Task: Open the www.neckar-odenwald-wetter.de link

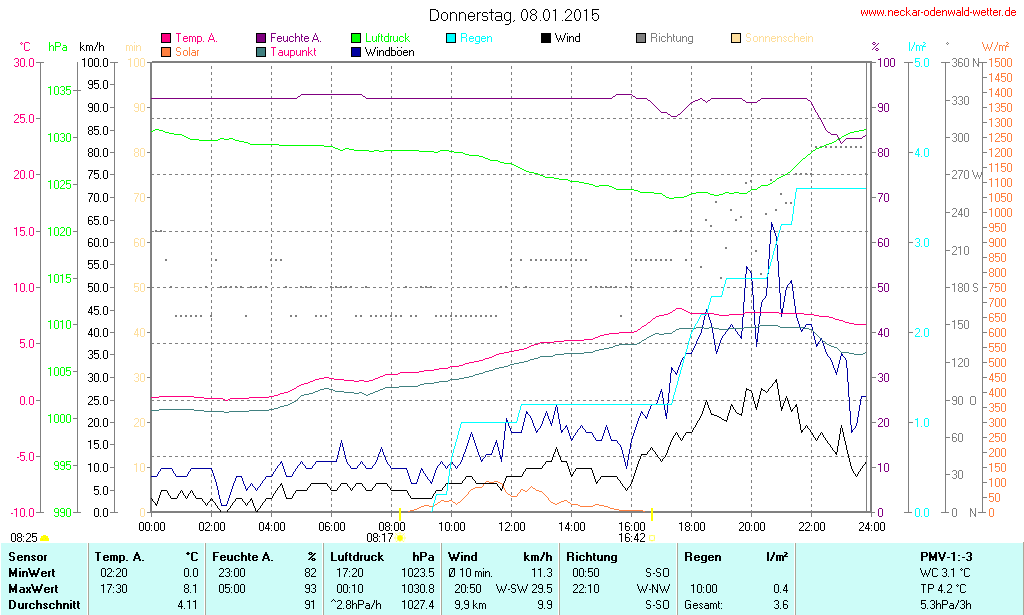Action: coord(938,13)
